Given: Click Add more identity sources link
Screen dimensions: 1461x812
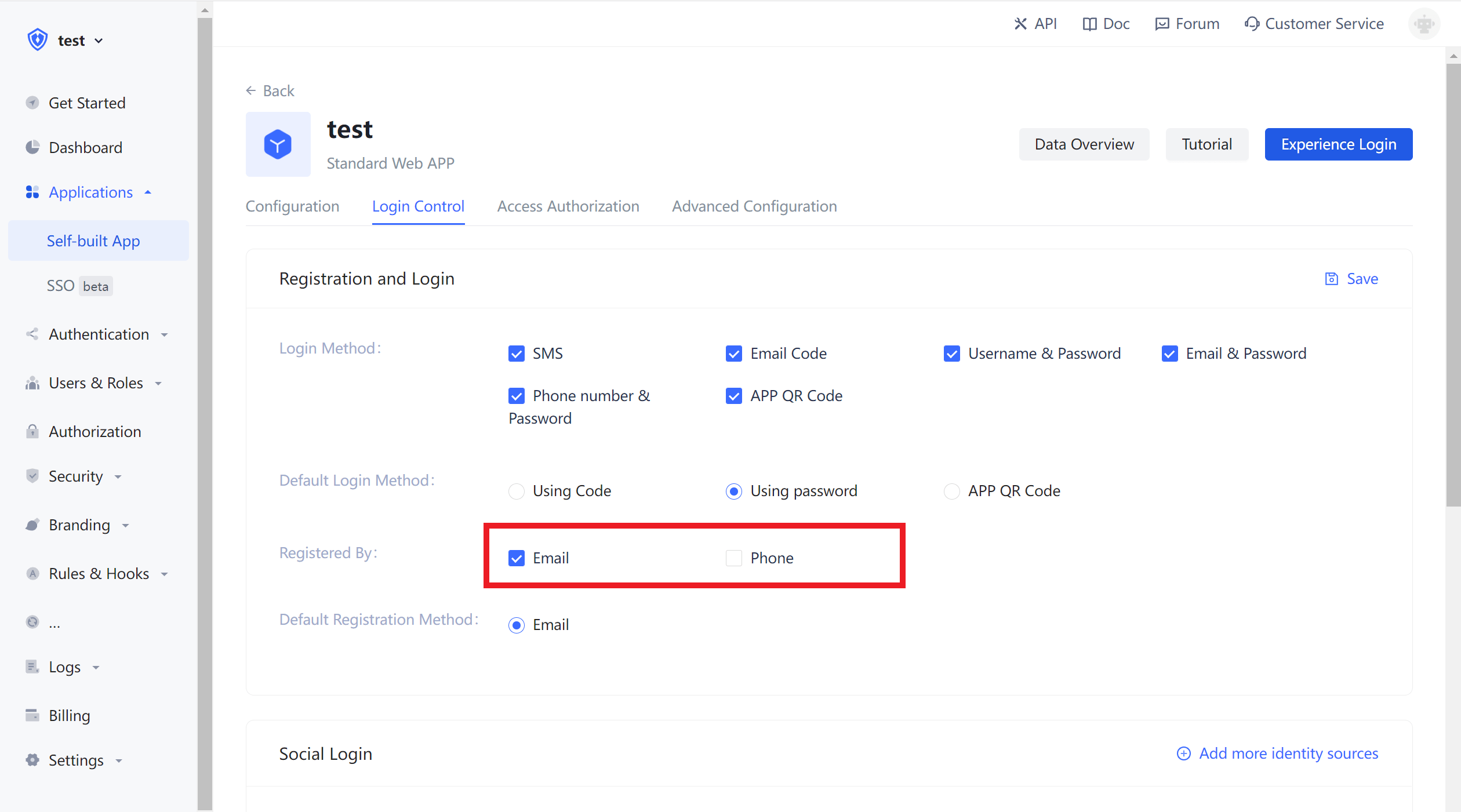Looking at the screenshot, I should point(1288,753).
